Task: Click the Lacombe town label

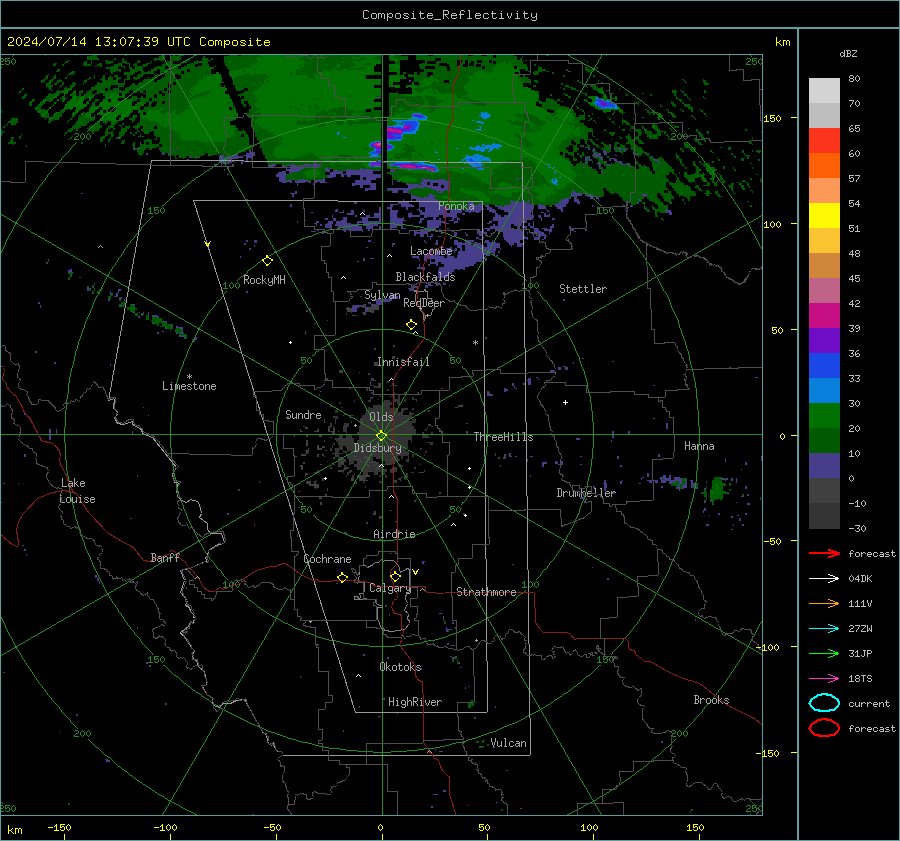Action: pyautogui.click(x=431, y=251)
